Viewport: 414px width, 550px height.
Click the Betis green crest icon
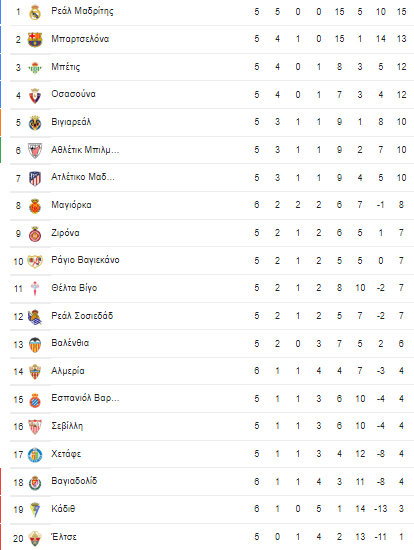point(35,67)
